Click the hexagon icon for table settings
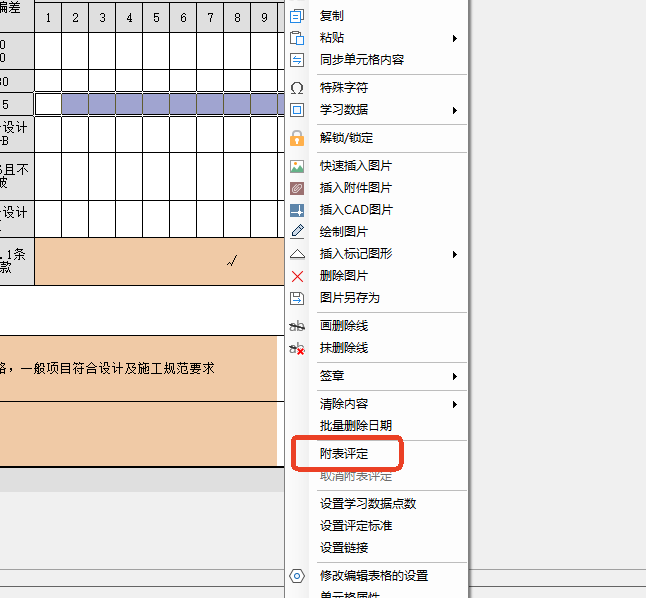646x598 pixels. 296,576
